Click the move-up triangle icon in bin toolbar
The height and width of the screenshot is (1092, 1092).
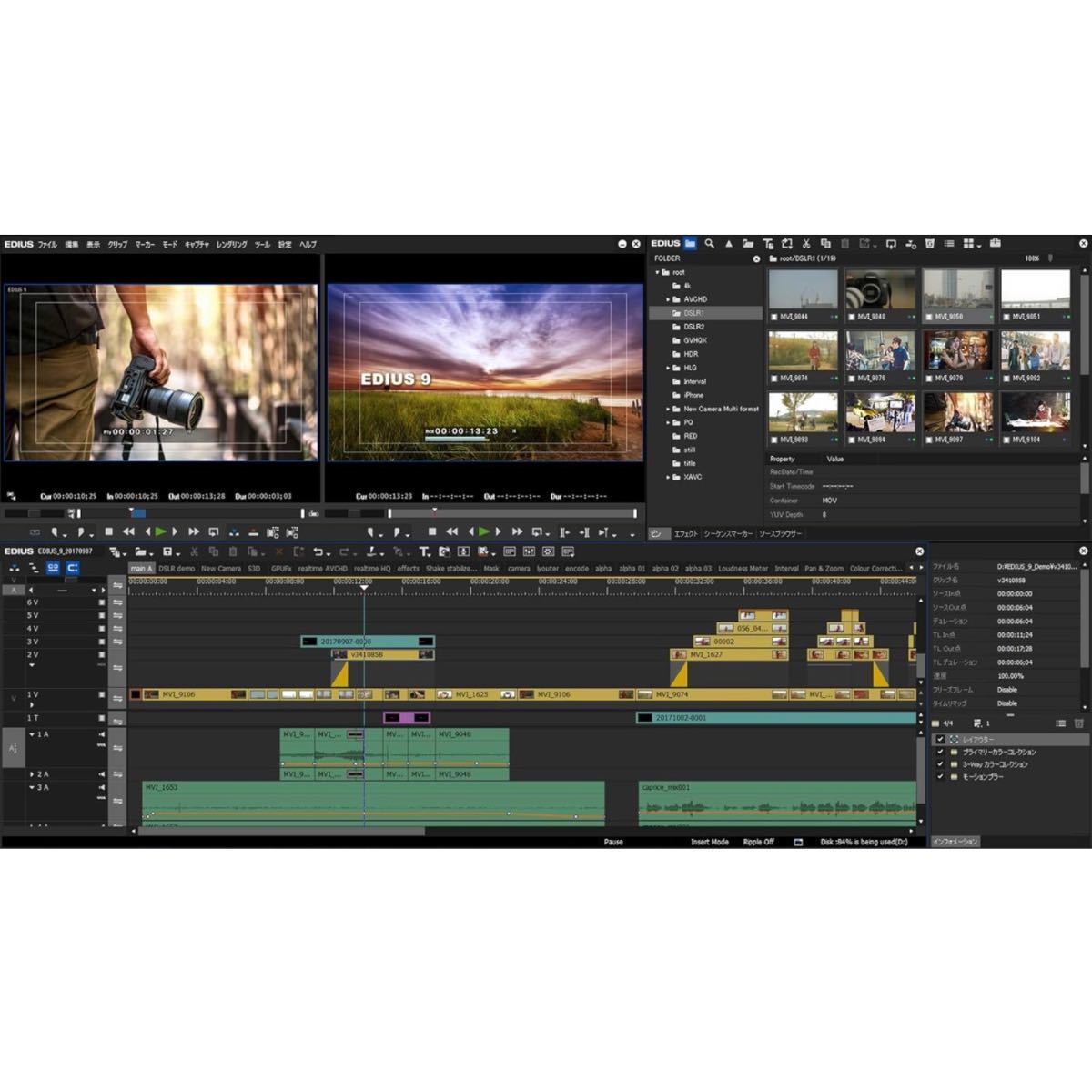tap(728, 244)
